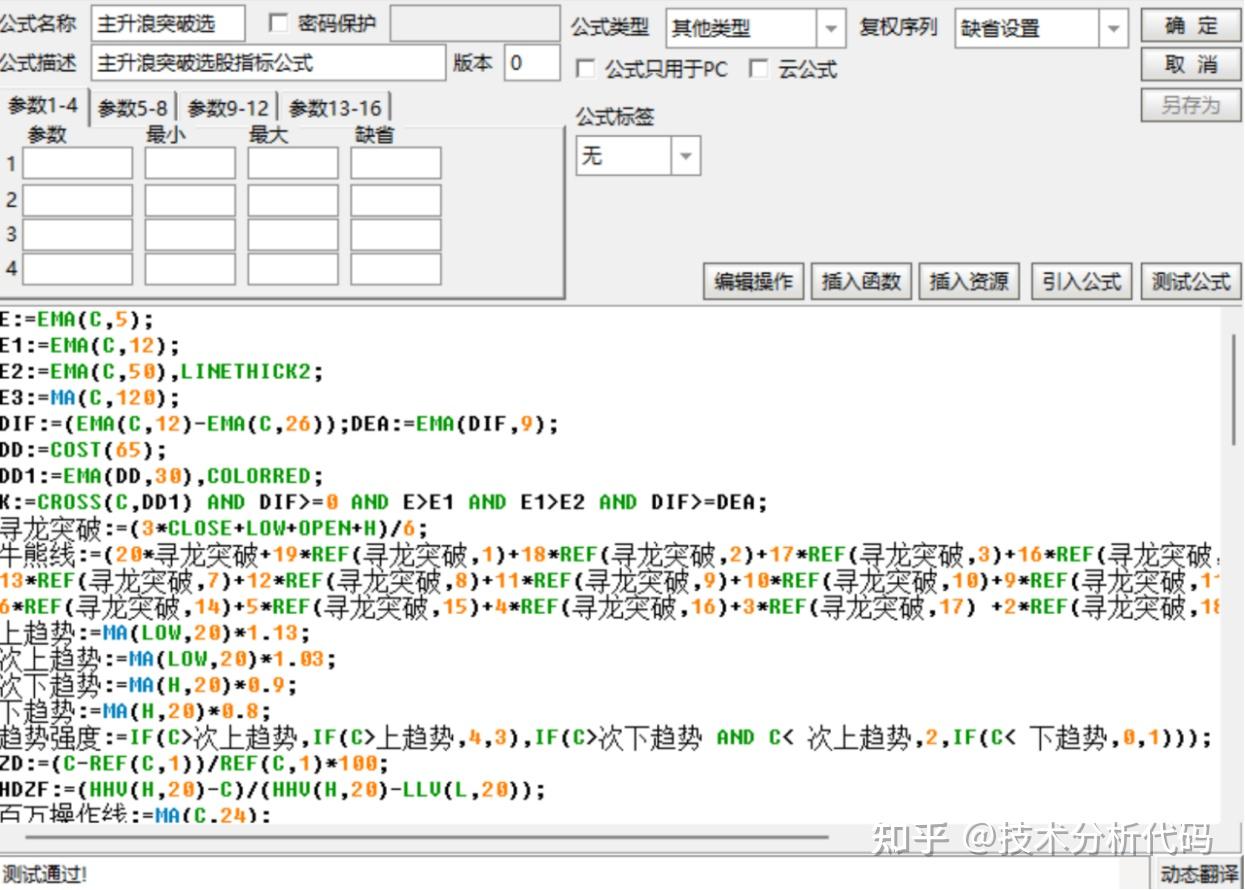Switch to 参数5-8 tab

(133, 107)
